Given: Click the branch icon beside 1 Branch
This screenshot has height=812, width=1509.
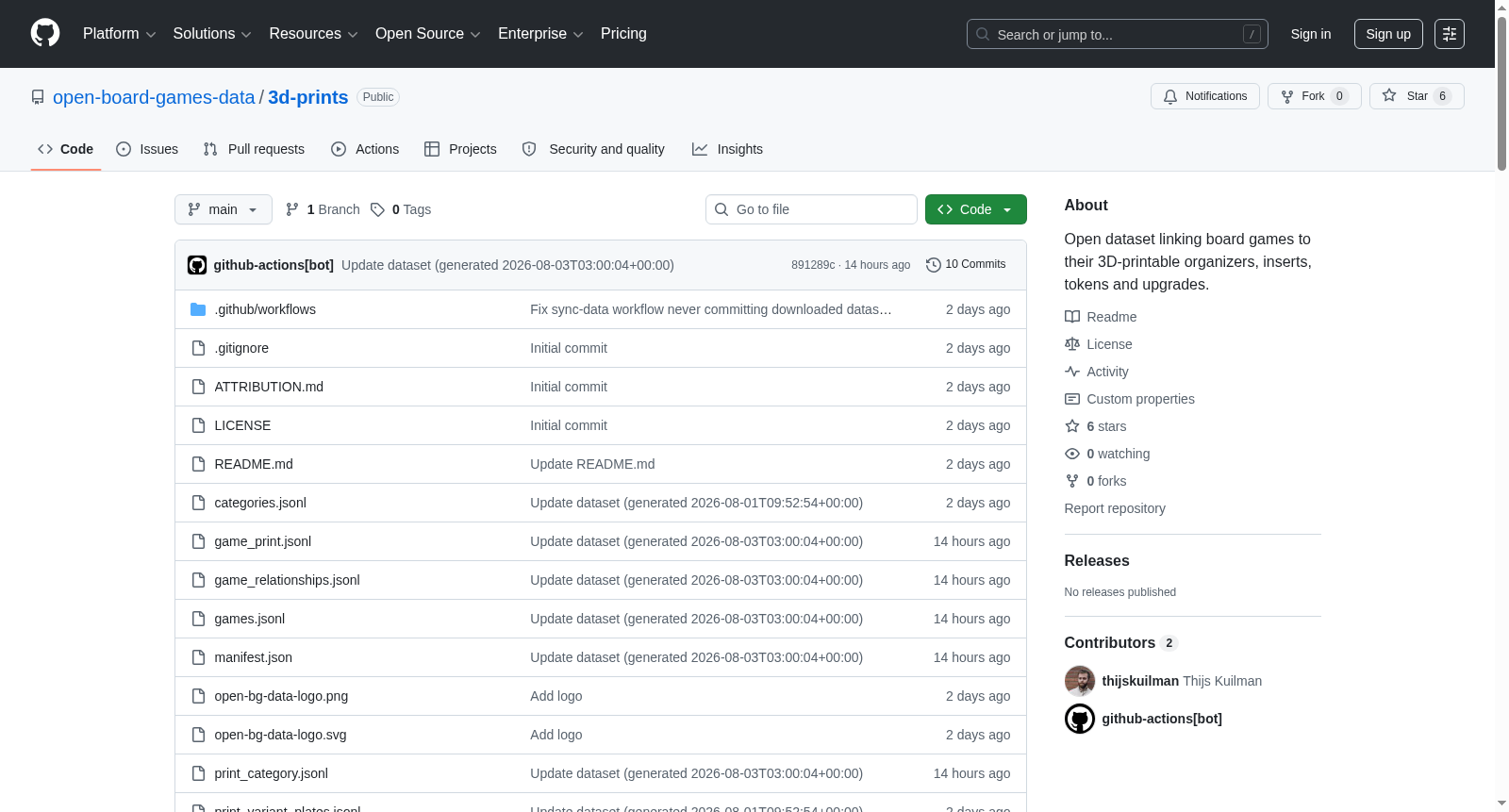Looking at the screenshot, I should [x=292, y=209].
